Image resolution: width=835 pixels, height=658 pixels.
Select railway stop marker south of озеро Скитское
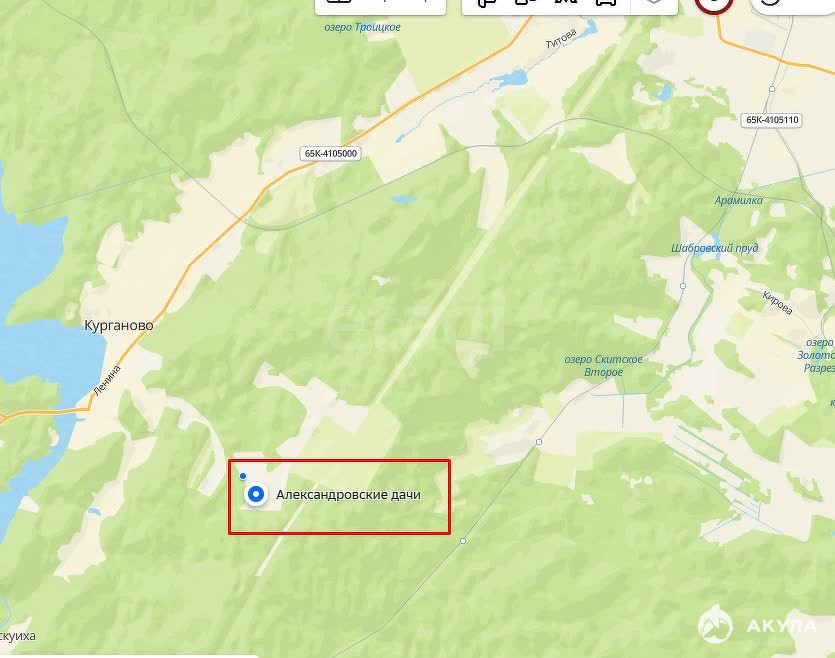click(539, 442)
